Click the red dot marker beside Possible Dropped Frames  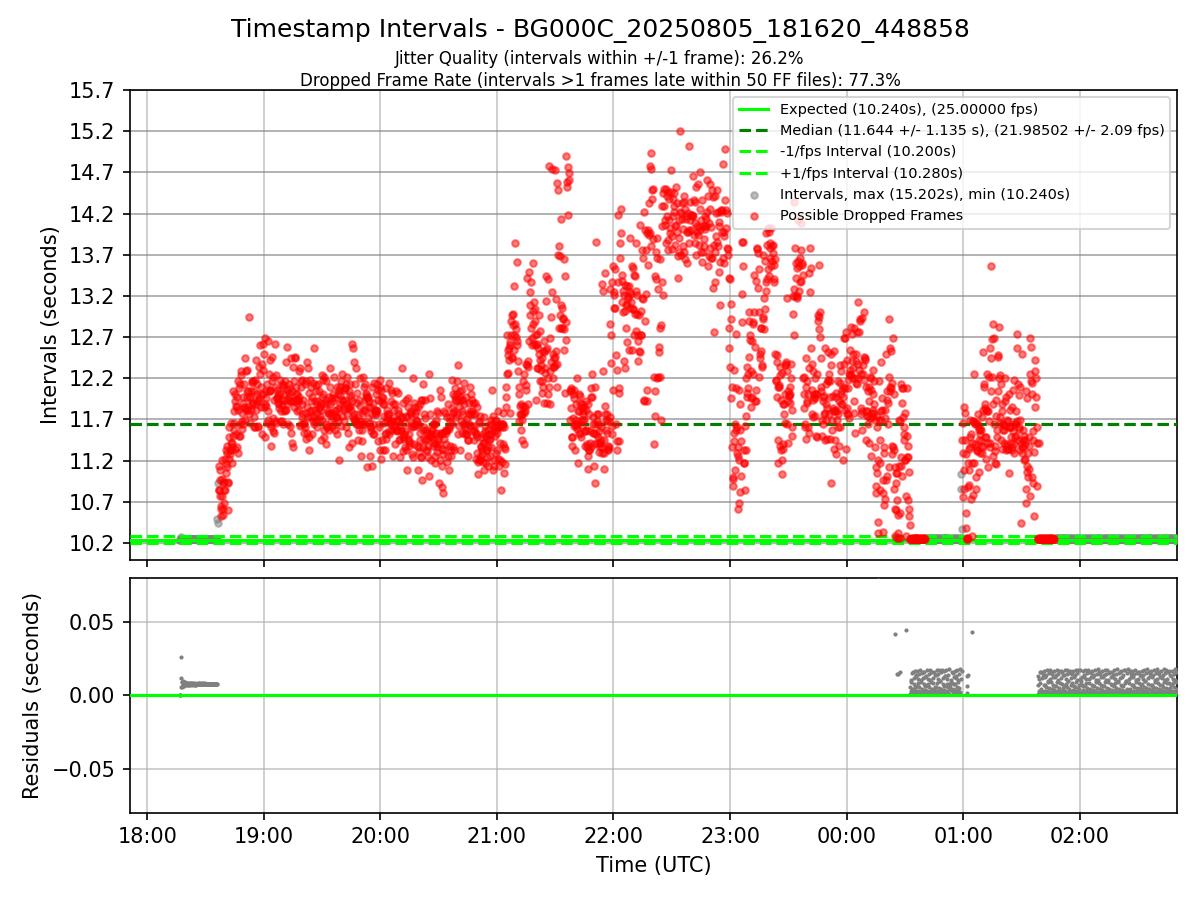[754, 216]
